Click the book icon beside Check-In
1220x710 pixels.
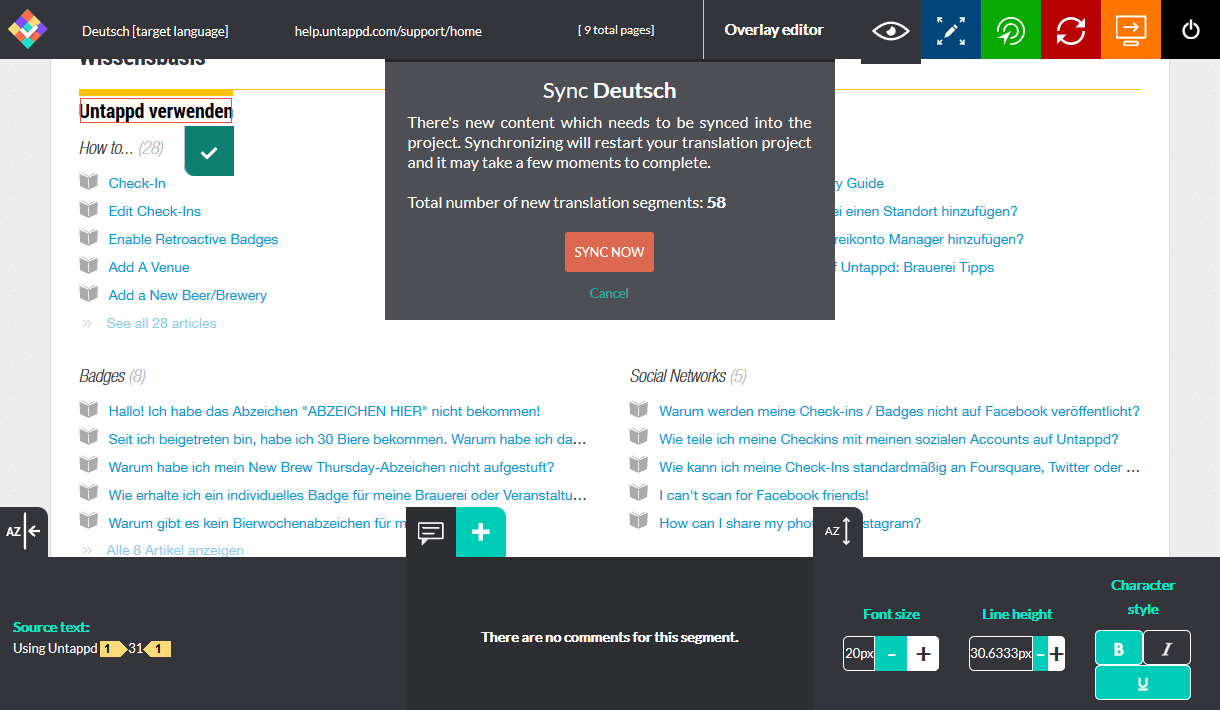[89, 182]
